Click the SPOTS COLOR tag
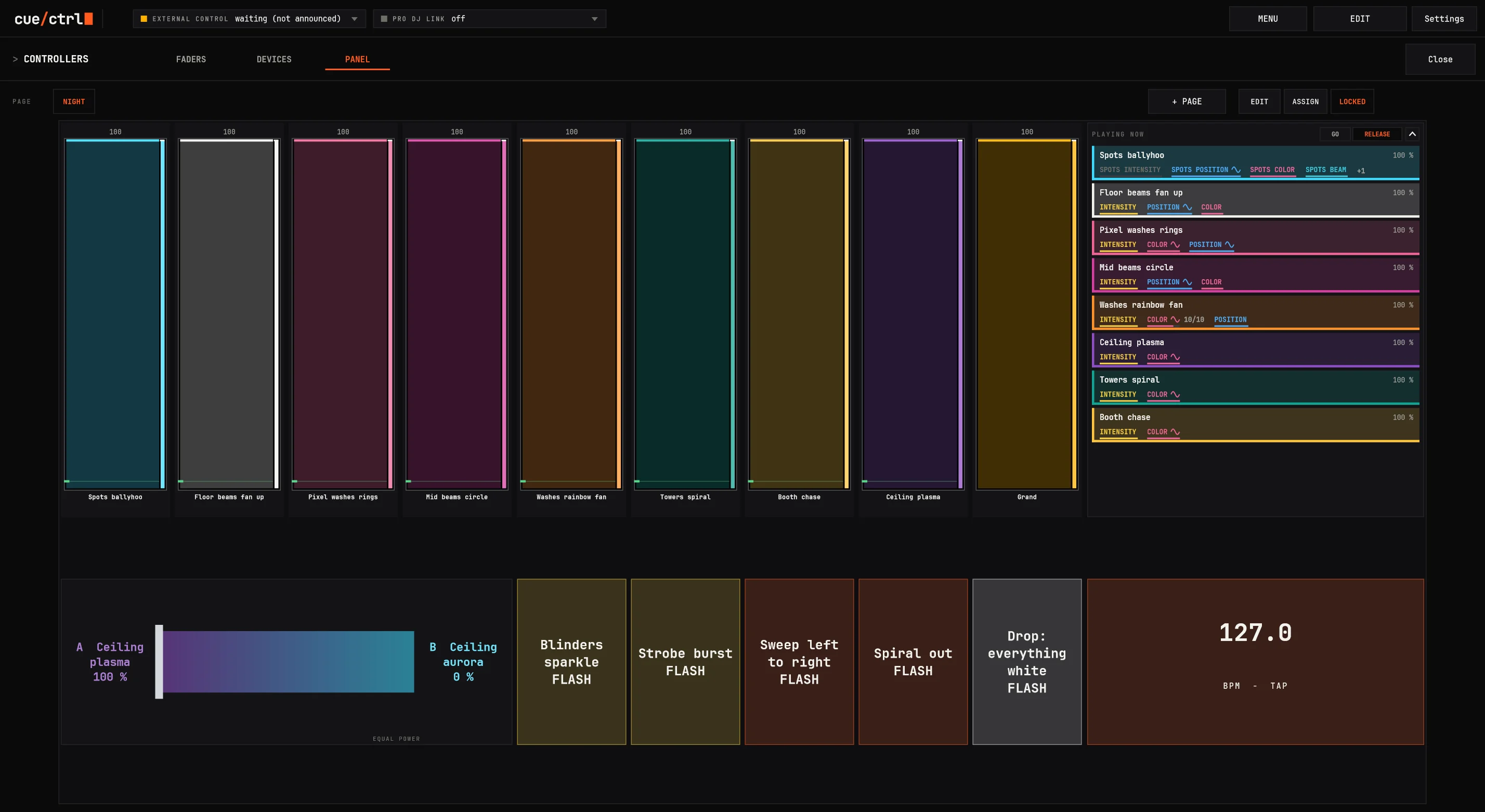The width and height of the screenshot is (1485, 812). [x=1272, y=169]
